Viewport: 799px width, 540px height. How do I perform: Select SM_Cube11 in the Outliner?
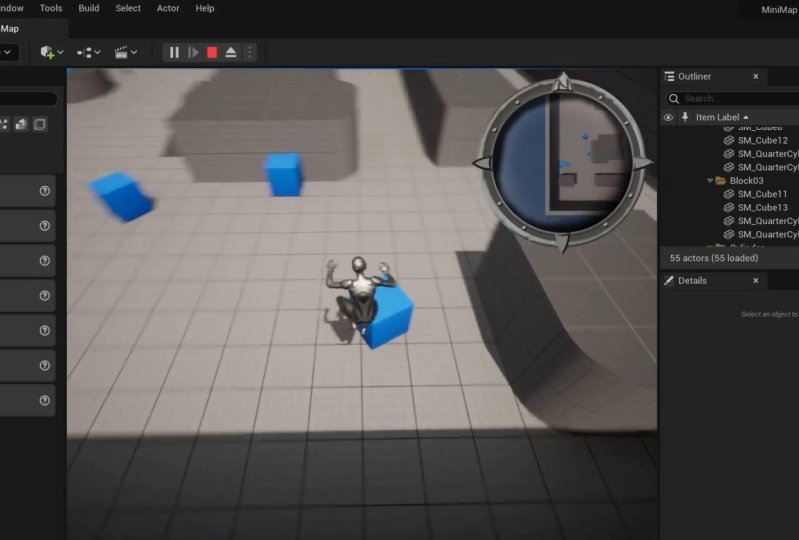tap(762, 194)
